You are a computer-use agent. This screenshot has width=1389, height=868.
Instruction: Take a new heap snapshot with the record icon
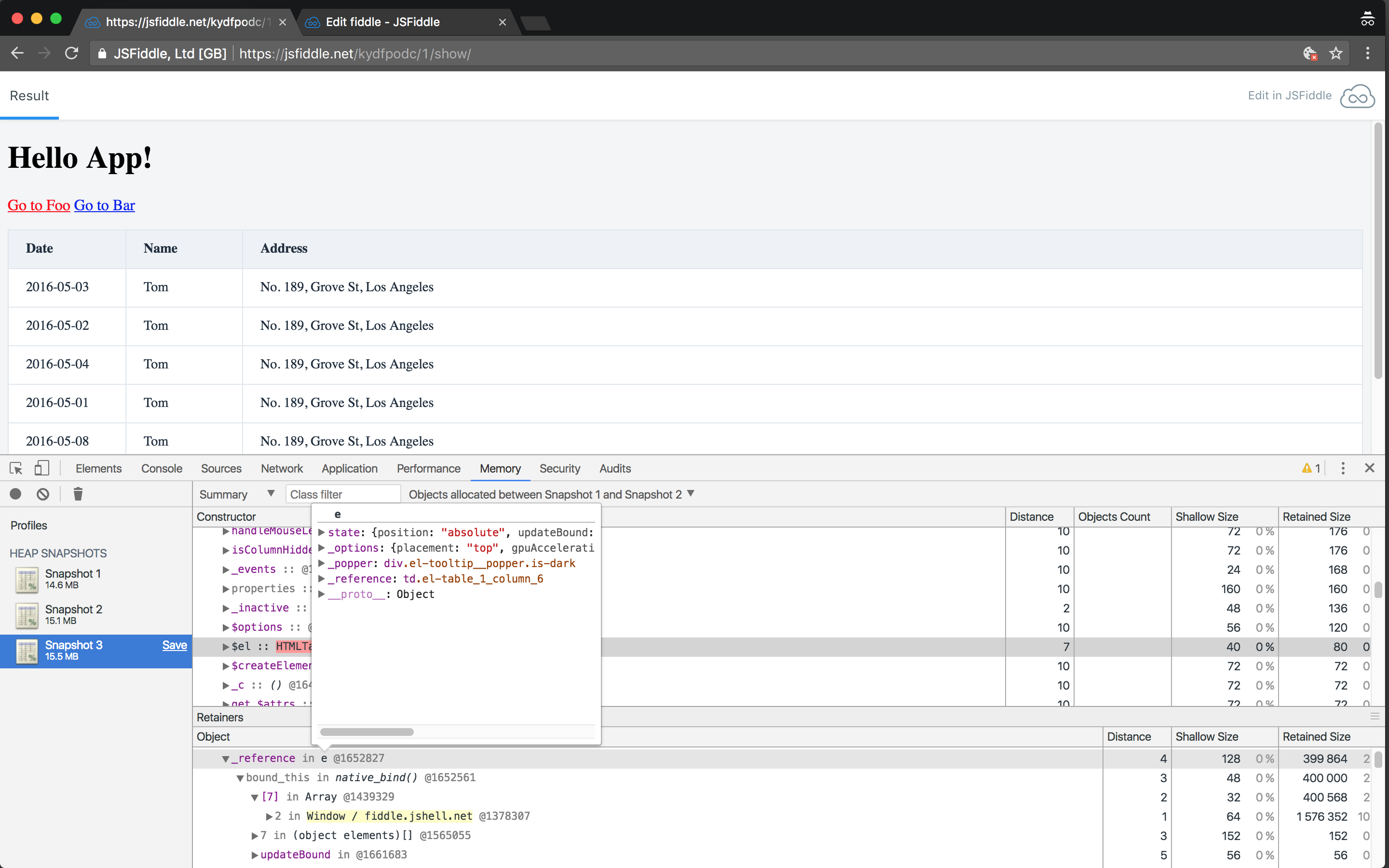[15, 494]
